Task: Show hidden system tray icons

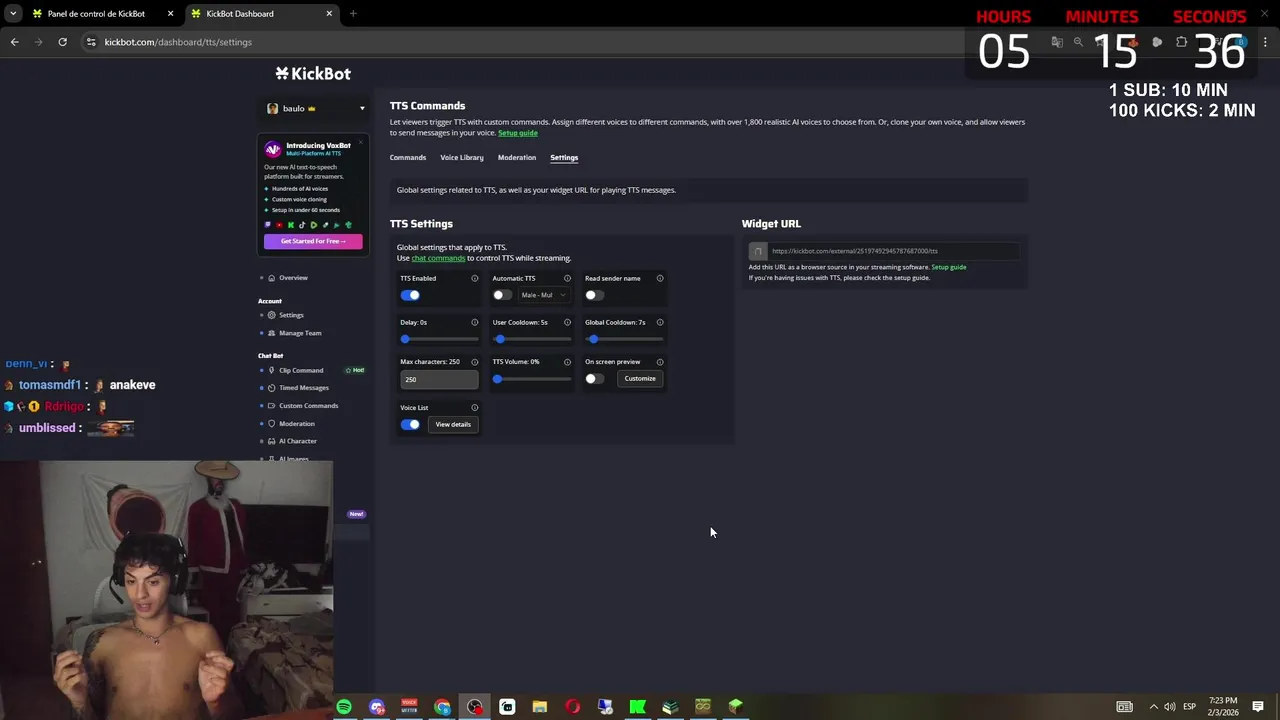Action: [x=1153, y=707]
